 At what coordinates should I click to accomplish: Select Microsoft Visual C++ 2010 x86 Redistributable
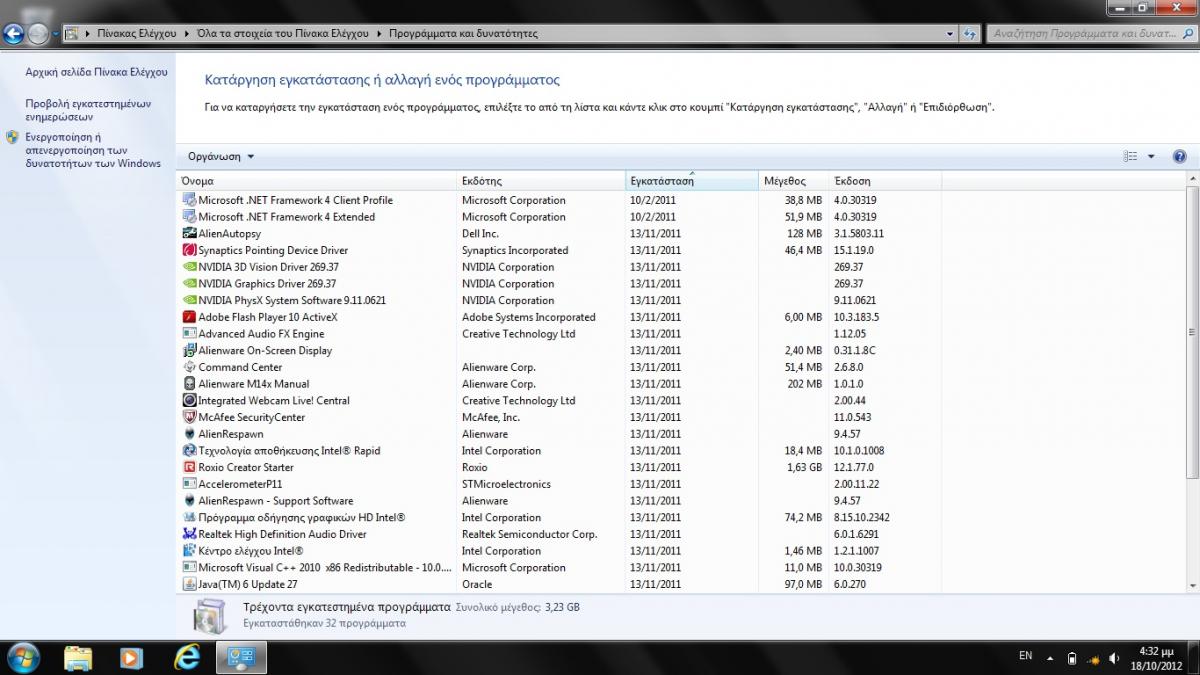560,568
